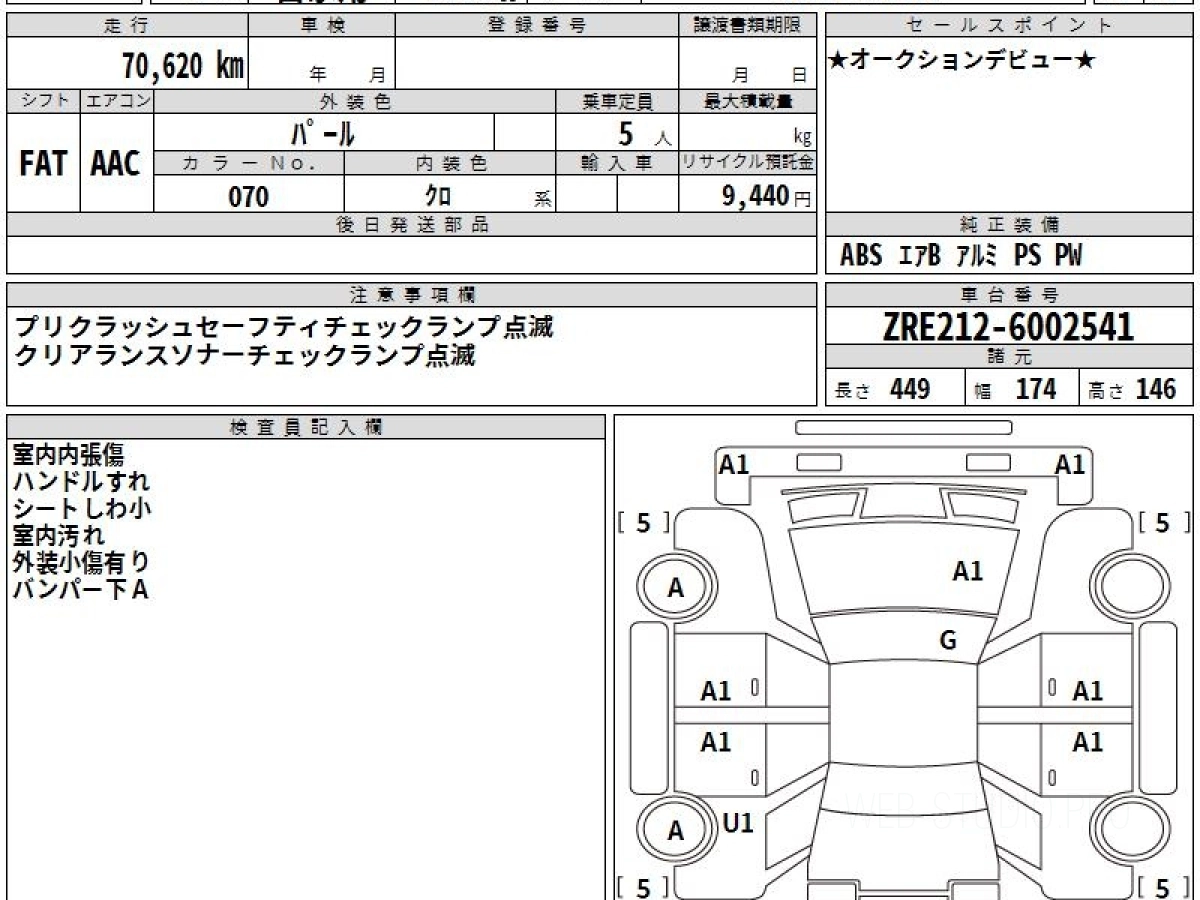
Task: Click the 最大積載量 header
Action: (x=748, y=101)
